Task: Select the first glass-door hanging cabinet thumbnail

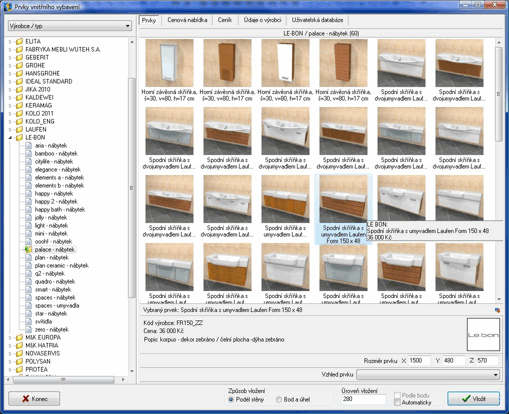Action: coord(169,63)
